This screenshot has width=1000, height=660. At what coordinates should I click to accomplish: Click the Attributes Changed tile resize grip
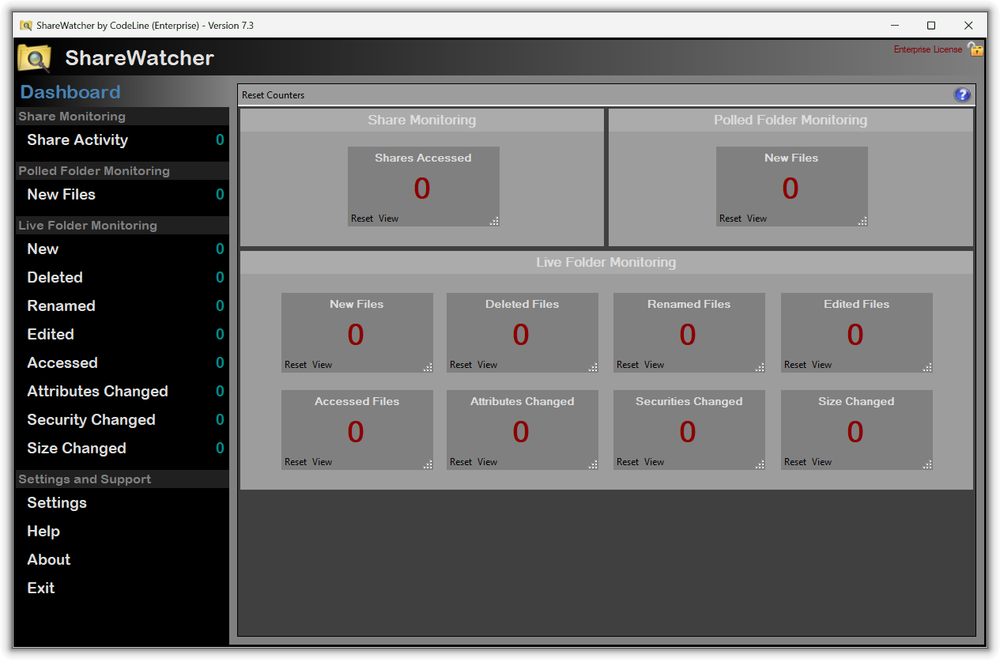click(x=593, y=465)
